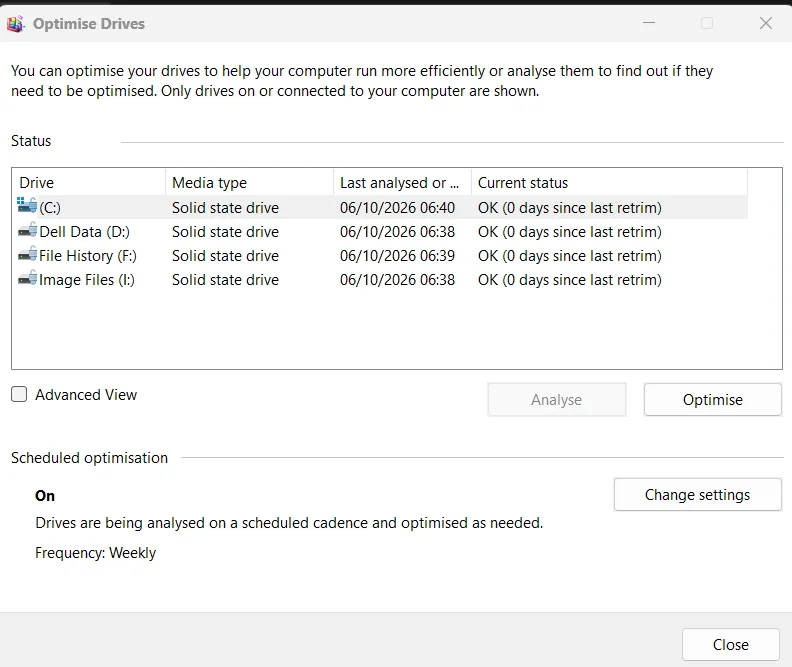Click Image Files' date 06/10/2026 06:38

click(x=398, y=280)
